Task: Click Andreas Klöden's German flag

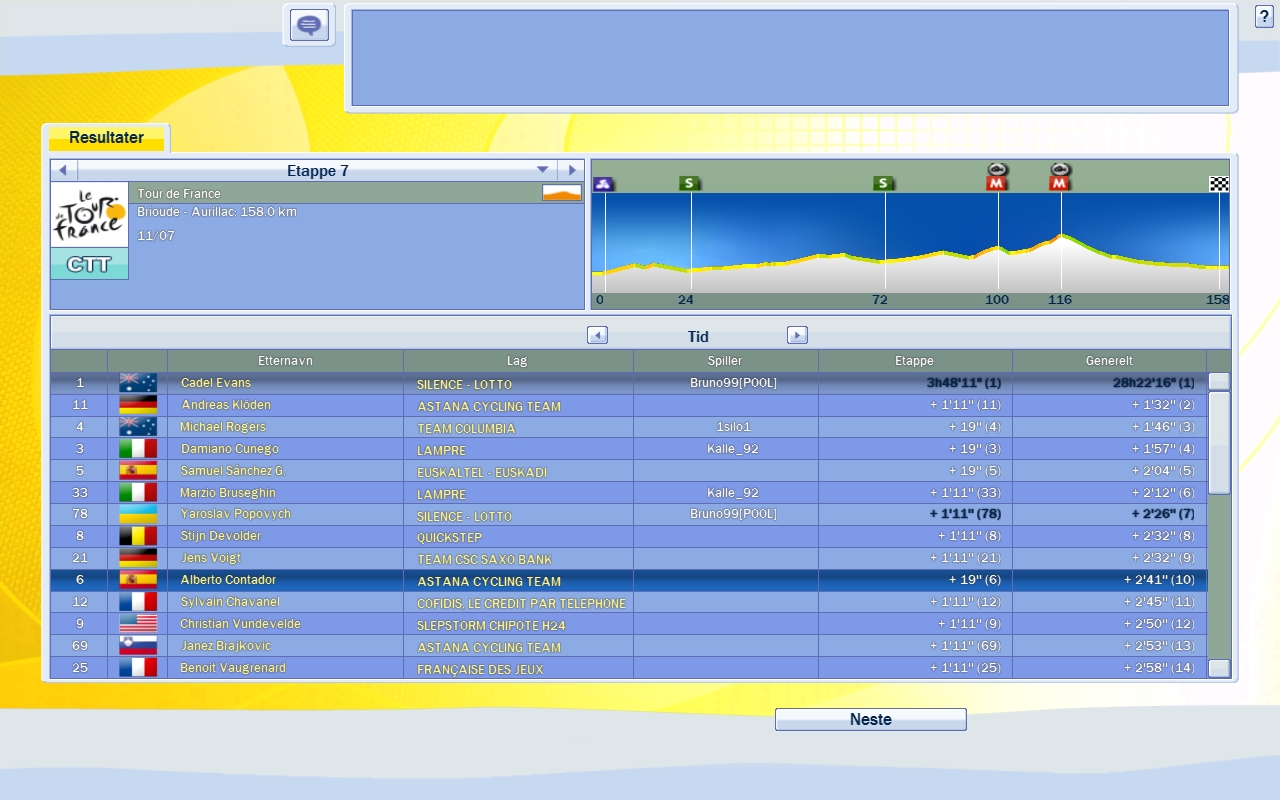Action: (x=138, y=405)
